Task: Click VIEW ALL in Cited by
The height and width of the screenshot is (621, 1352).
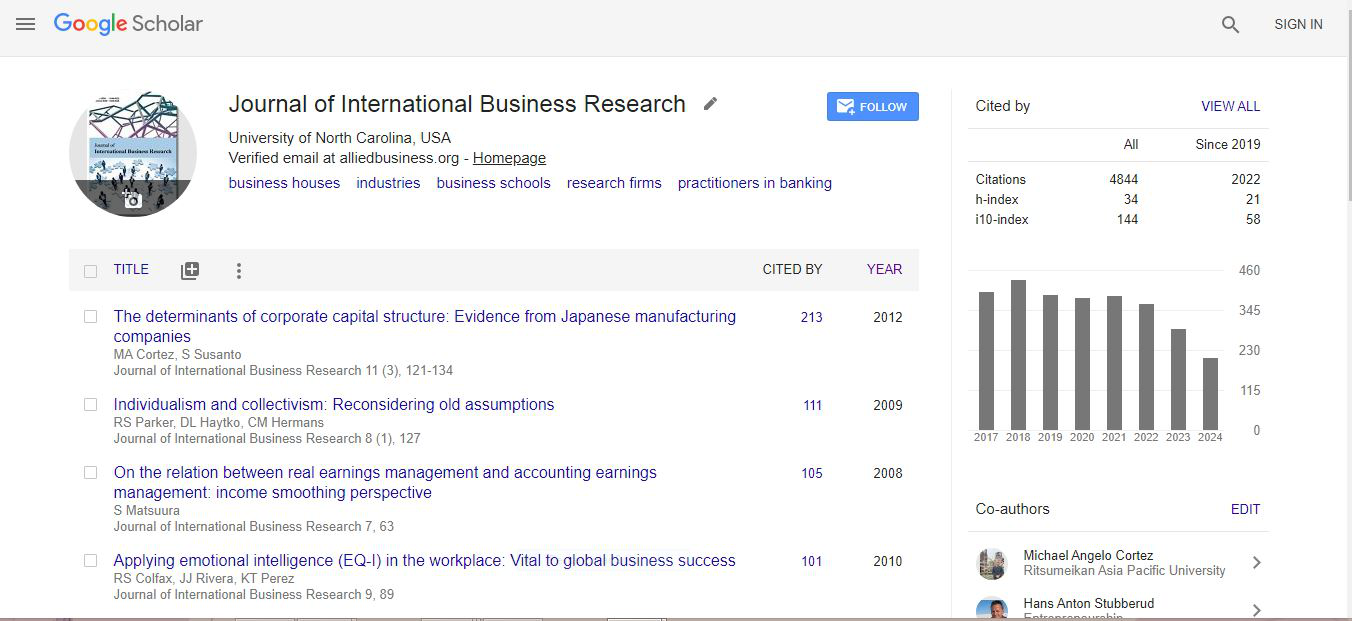Action: 1230,106
